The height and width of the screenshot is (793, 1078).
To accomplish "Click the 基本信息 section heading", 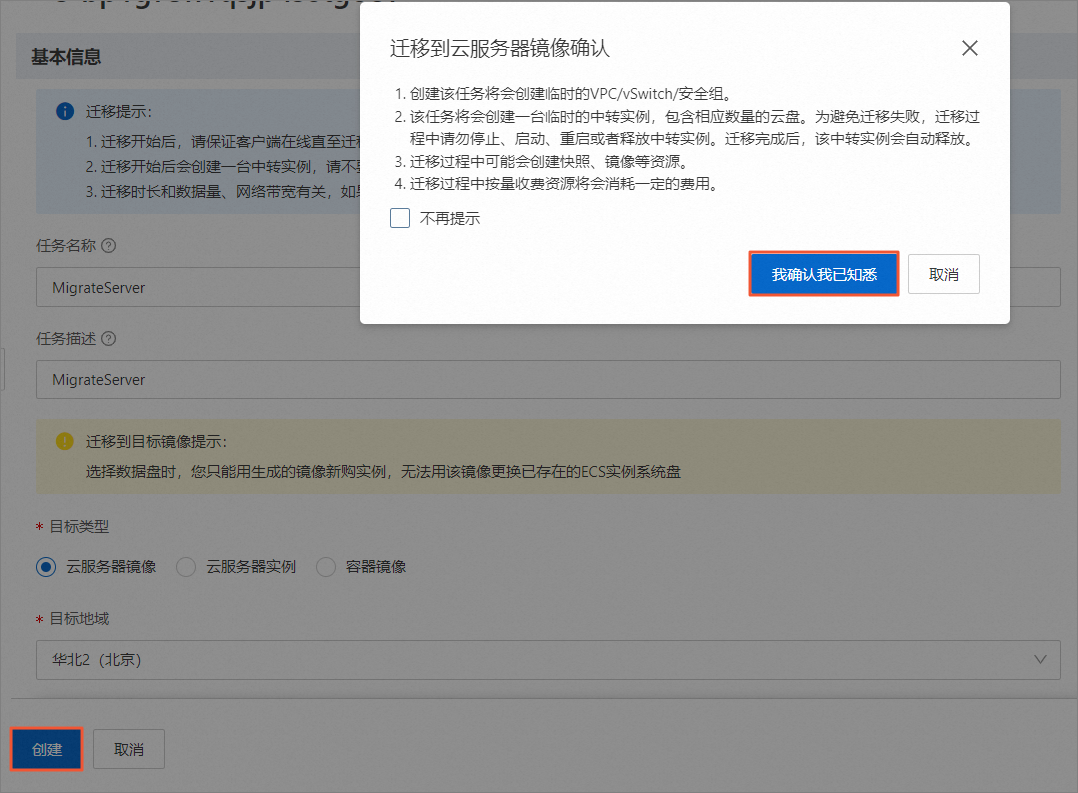I will pyautogui.click(x=66, y=56).
